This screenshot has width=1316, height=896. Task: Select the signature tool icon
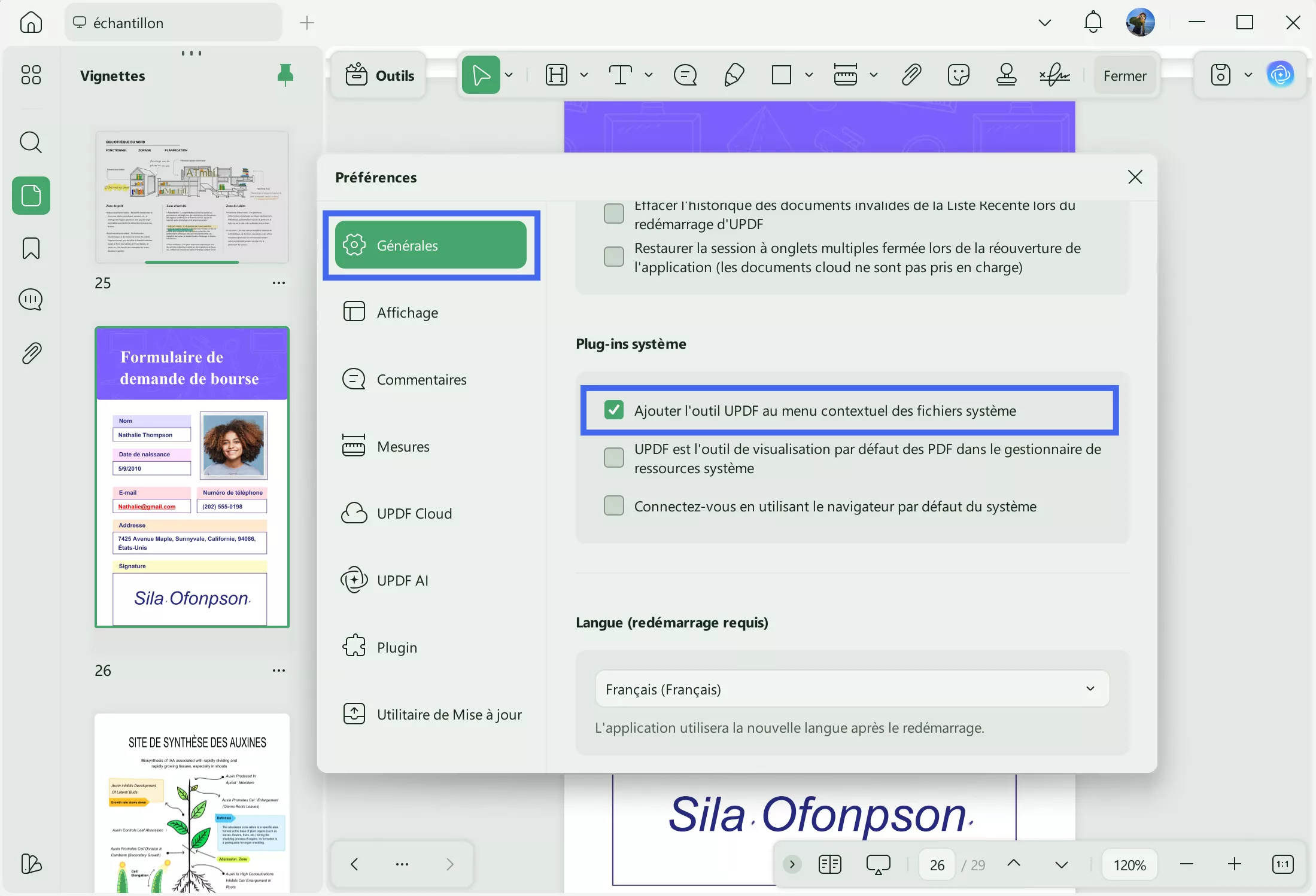[x=1054, y=75]
